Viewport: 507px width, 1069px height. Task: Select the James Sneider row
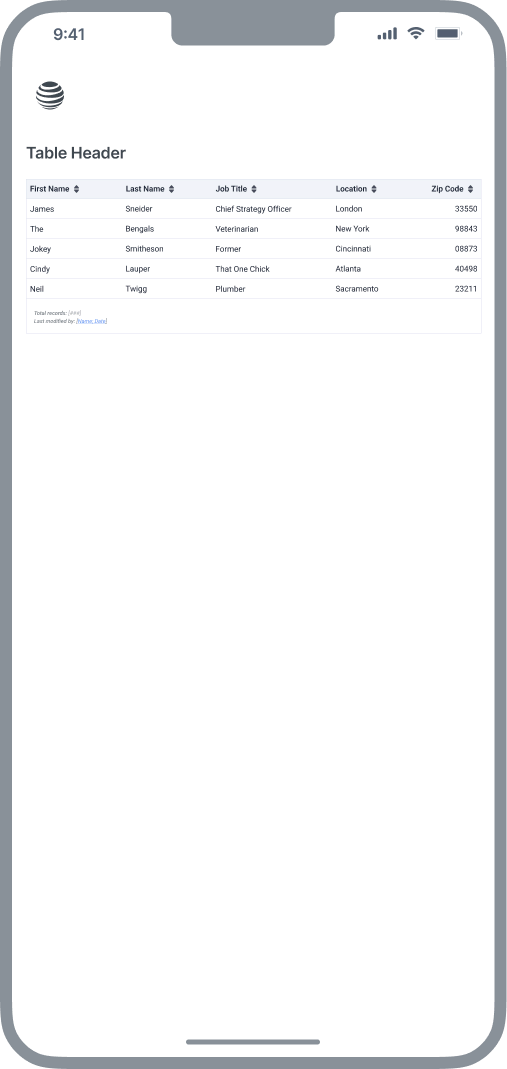click(x=254, y=209)
